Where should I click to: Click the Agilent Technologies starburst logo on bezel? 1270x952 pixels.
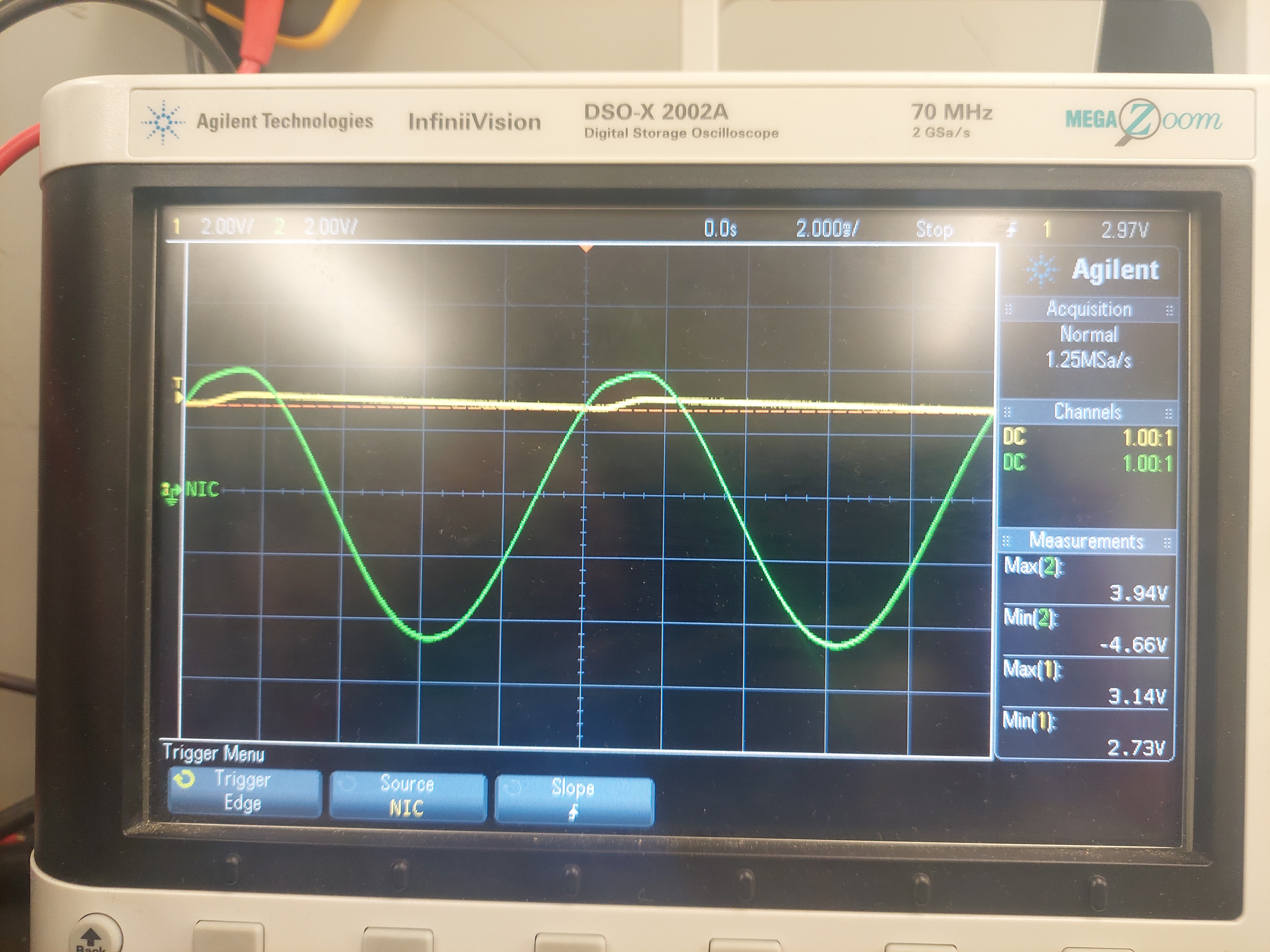click(x=163, y=122)
